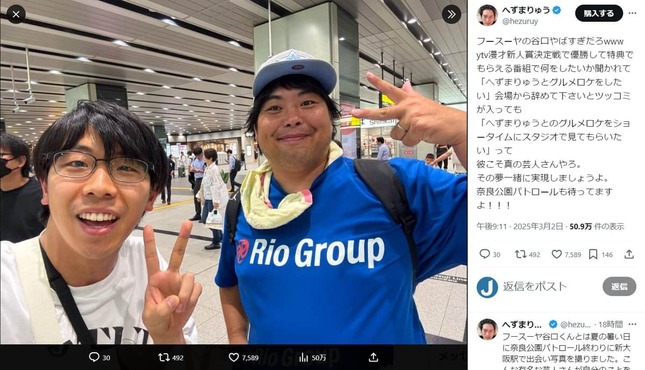The width and height of the screenshot is (645, 370).
Task: Share post using the sidebar share icon
Action: click(629, 254)
